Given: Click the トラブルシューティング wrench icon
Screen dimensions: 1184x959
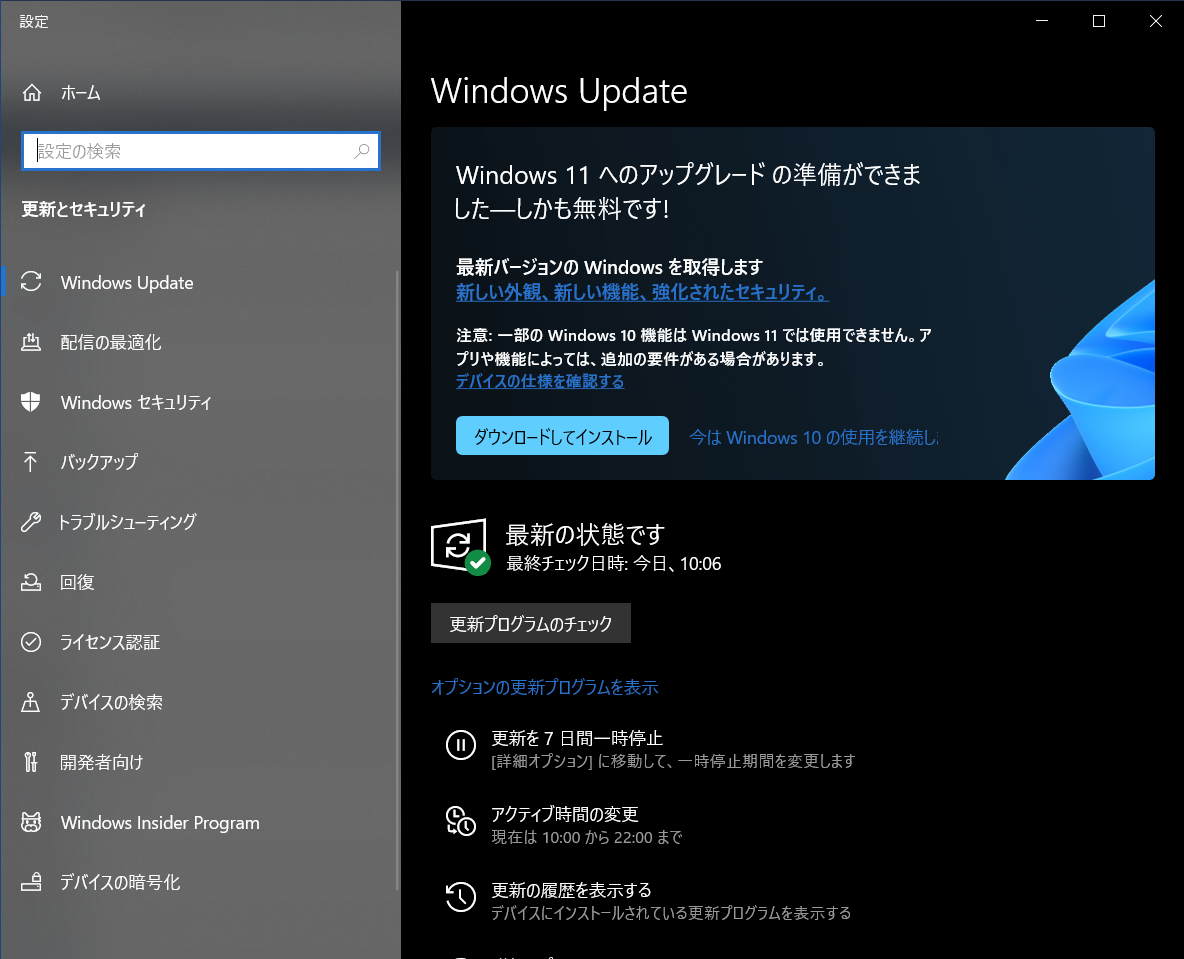Looking at the screenshot, I should tap(31, 522).
